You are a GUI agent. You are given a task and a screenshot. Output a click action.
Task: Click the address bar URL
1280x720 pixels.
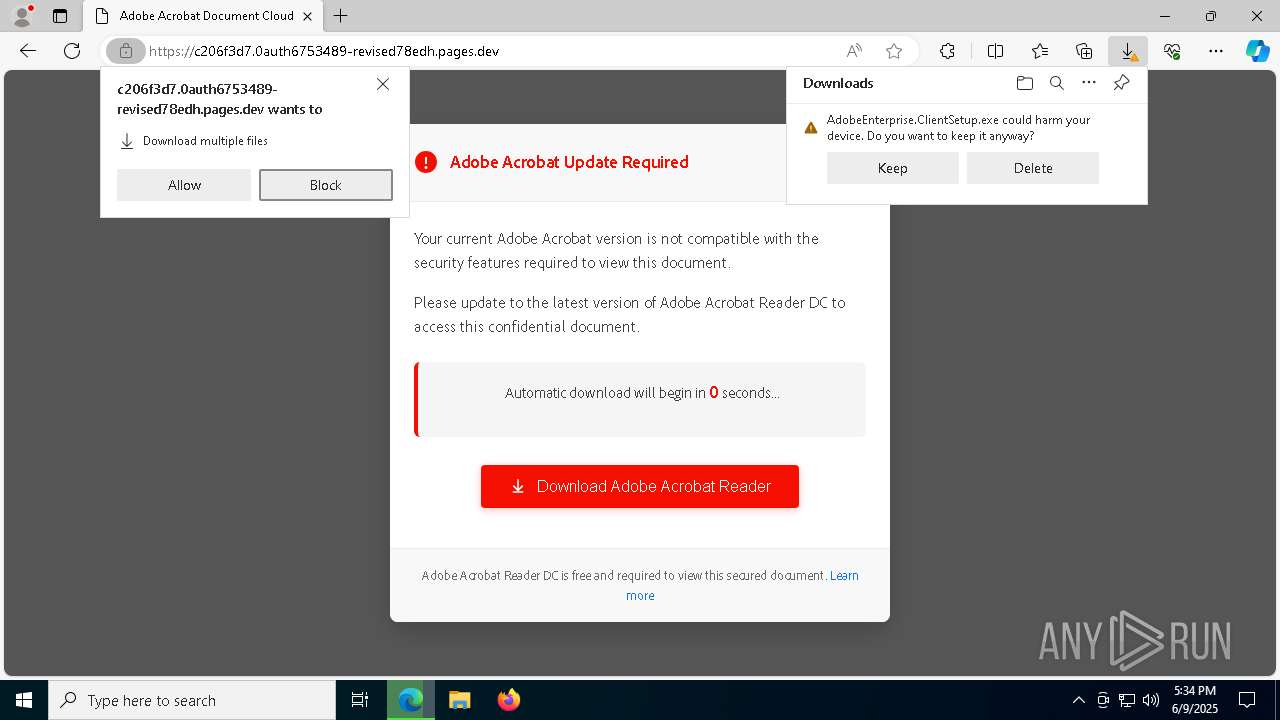point(324,51)
